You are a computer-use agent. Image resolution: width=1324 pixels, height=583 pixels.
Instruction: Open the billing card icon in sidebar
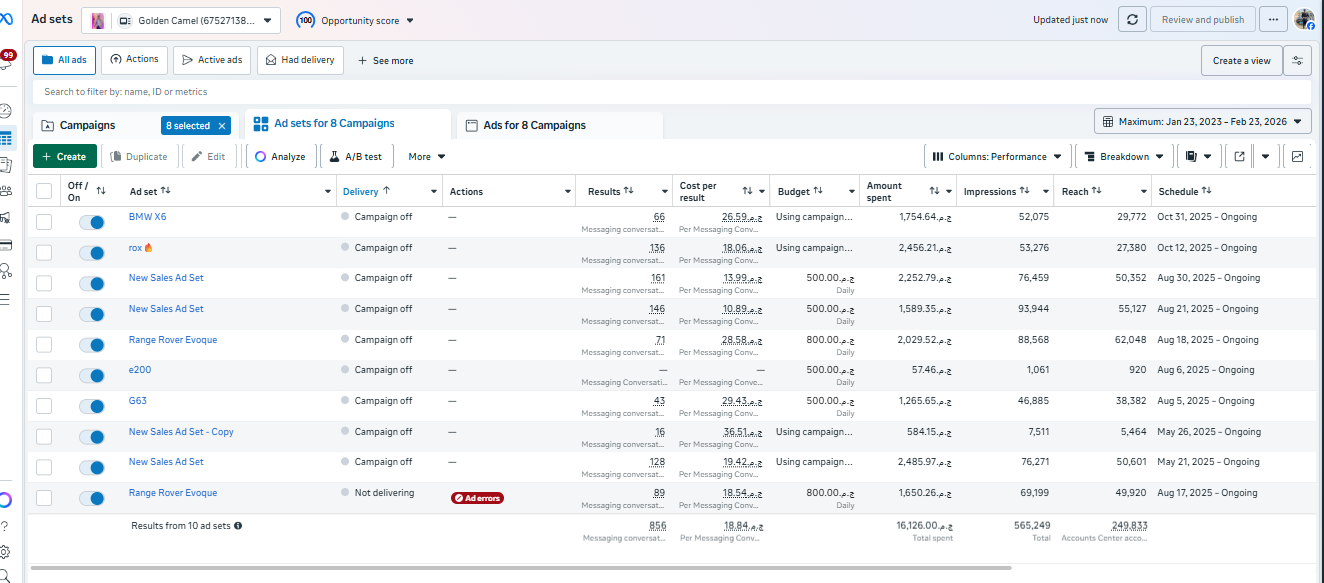click(6, 244)
